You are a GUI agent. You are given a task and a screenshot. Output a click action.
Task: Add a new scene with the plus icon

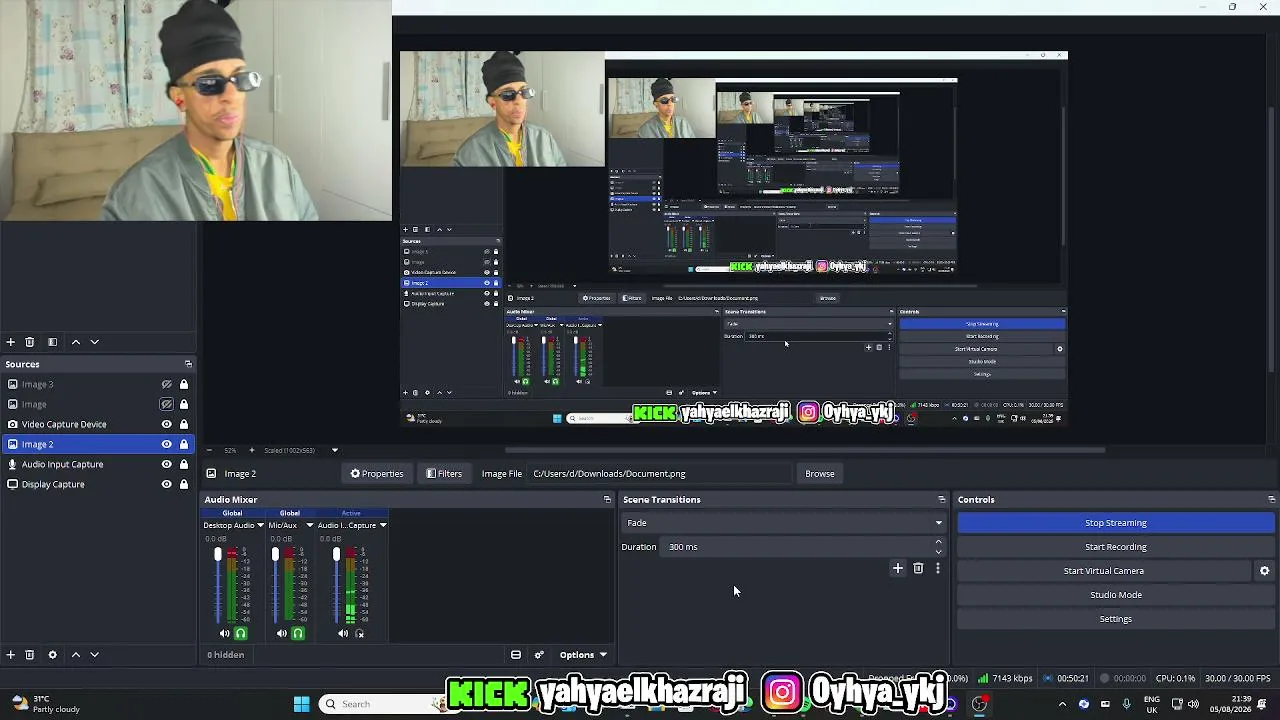10,342
